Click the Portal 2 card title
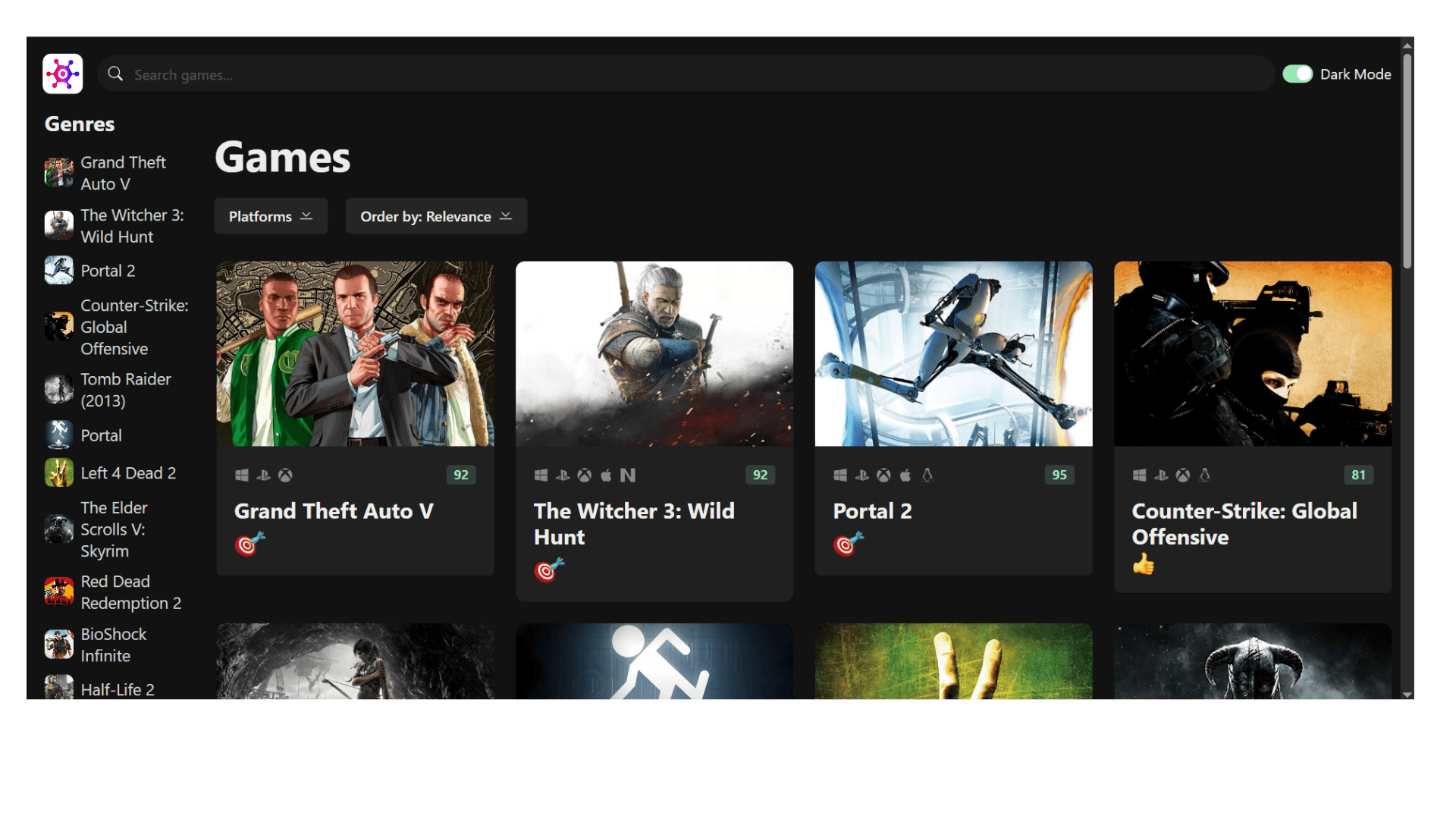 point(872,511)
